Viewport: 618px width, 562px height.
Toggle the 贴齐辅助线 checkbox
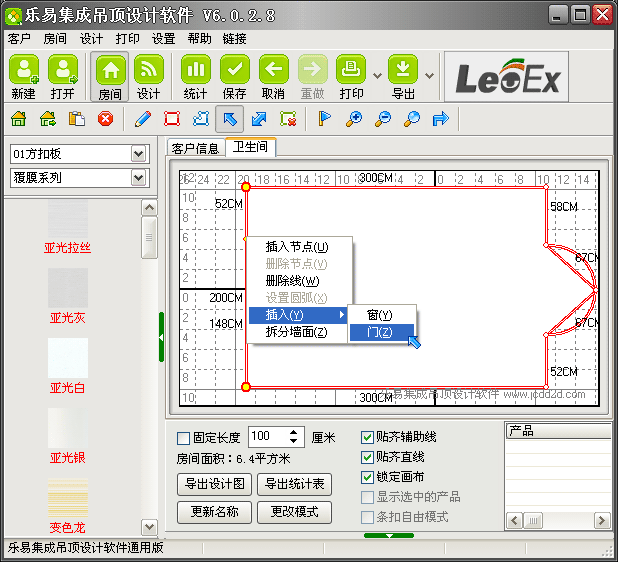(367, 437)
